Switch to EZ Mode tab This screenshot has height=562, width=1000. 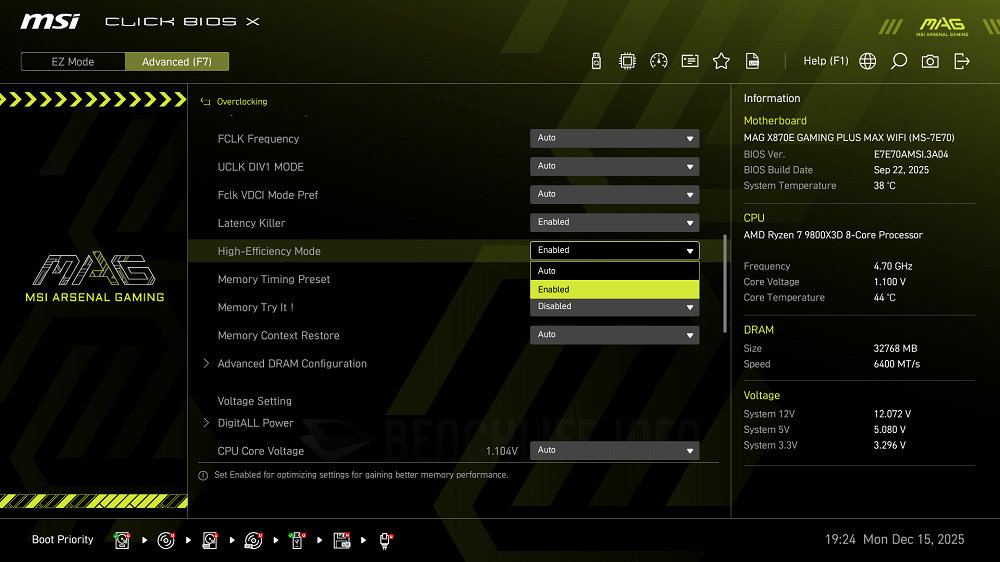73,62
